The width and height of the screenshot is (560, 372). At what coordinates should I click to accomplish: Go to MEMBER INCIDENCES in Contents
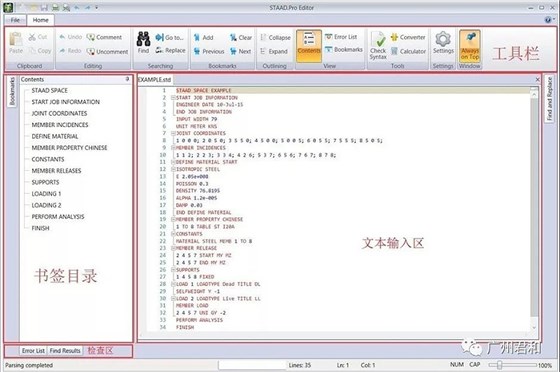pos(60,125)
